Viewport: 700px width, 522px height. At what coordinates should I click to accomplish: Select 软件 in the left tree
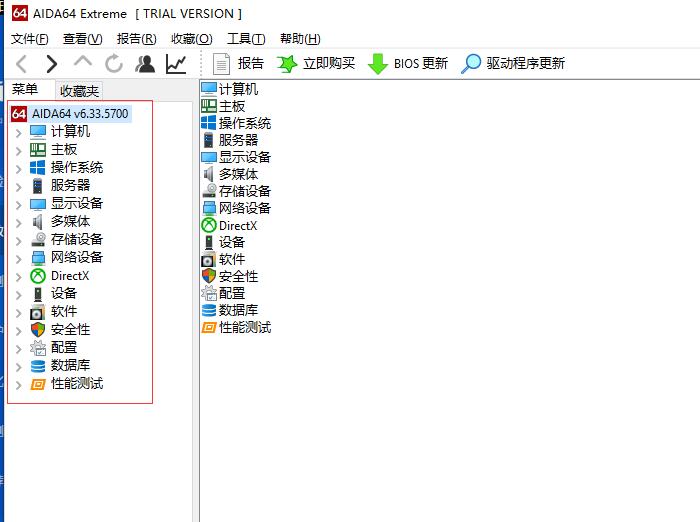pos(63,311)
